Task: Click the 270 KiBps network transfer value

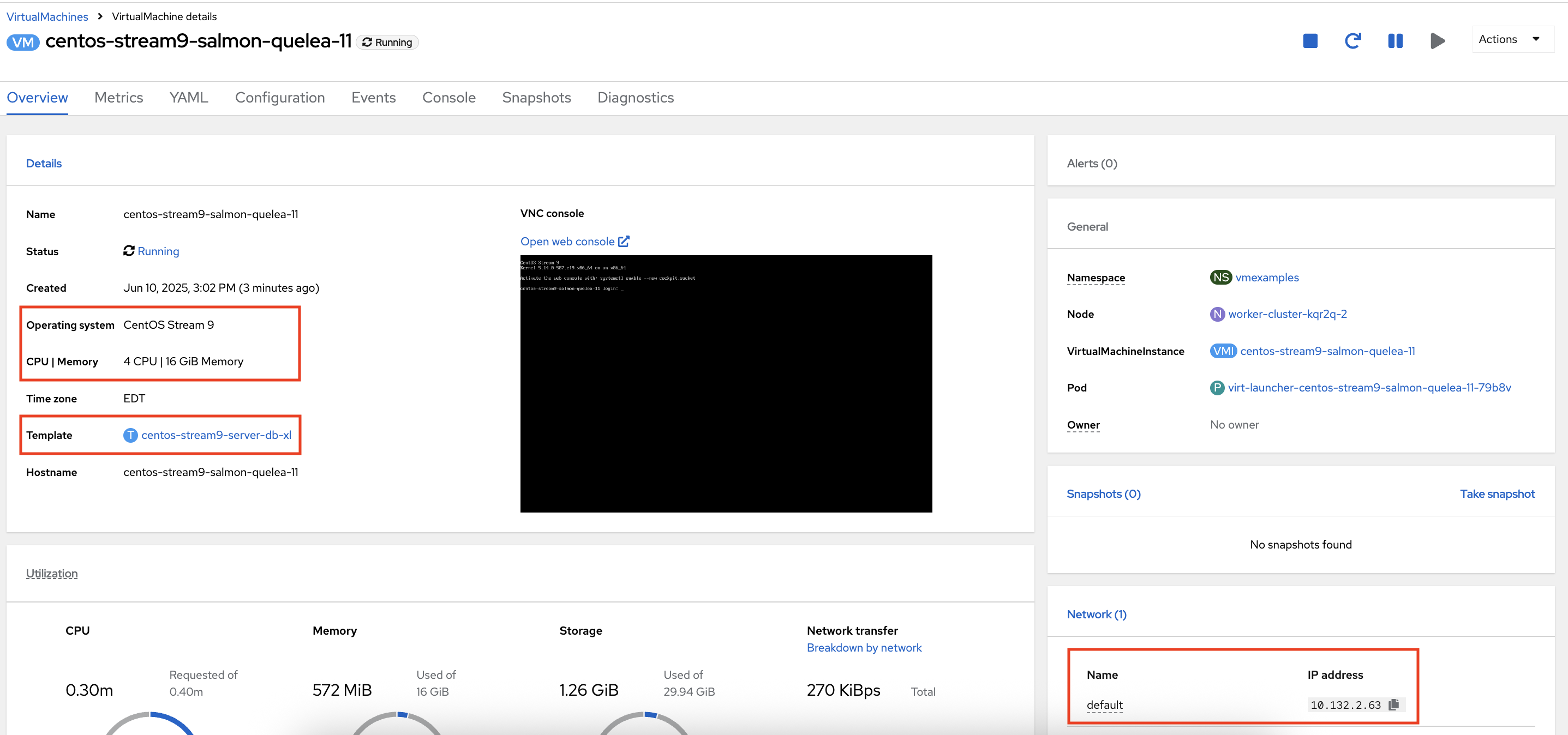Action: 843,690
